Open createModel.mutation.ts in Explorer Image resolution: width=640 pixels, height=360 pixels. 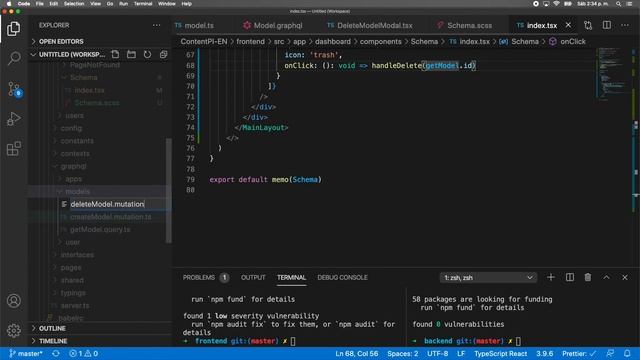[x=111, y=217]
